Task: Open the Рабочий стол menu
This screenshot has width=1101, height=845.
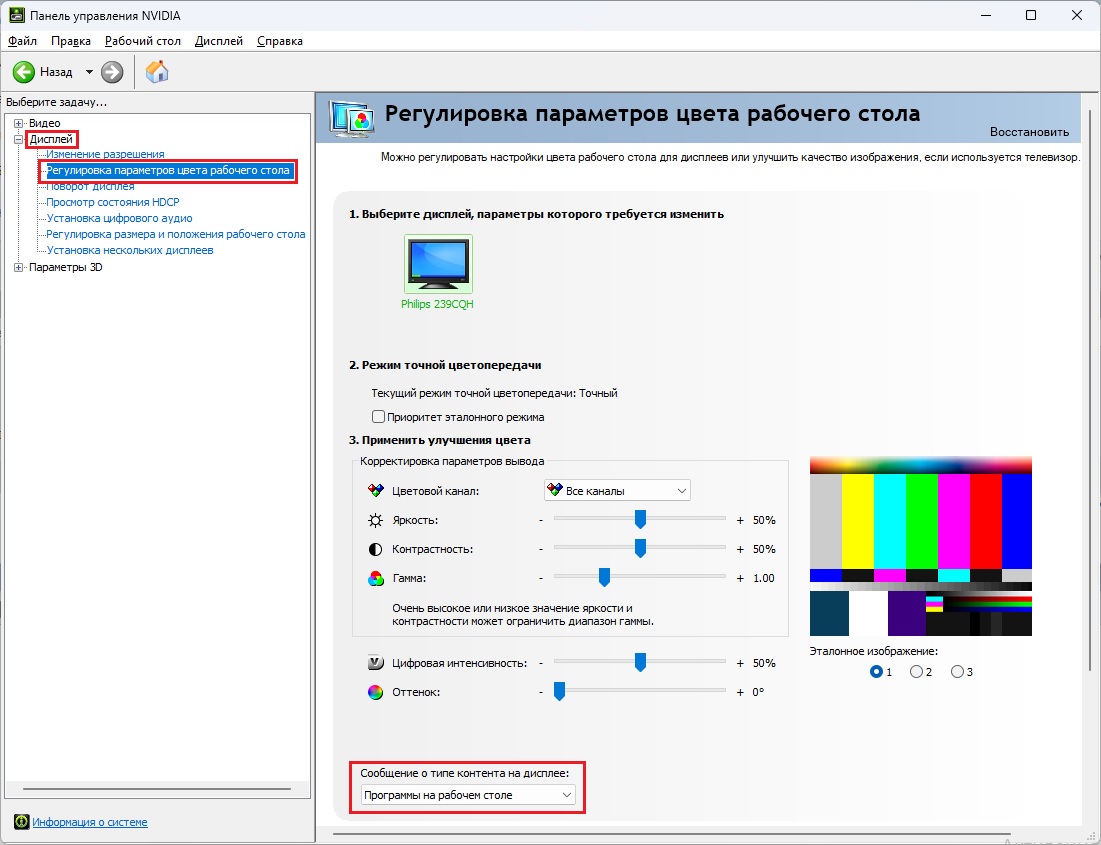Action: pyautogui.click(x=143, y=41)
